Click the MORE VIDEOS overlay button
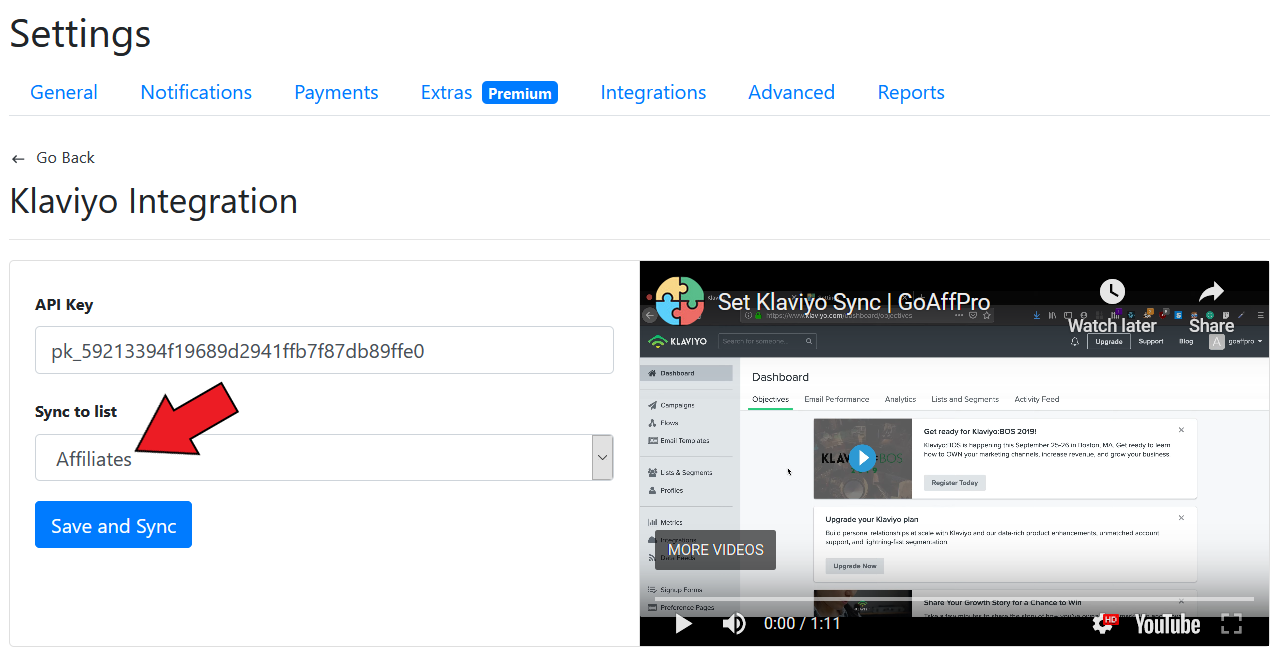Image resolution: width=1277 pixels, height=653 pixels. click(715, 550)
